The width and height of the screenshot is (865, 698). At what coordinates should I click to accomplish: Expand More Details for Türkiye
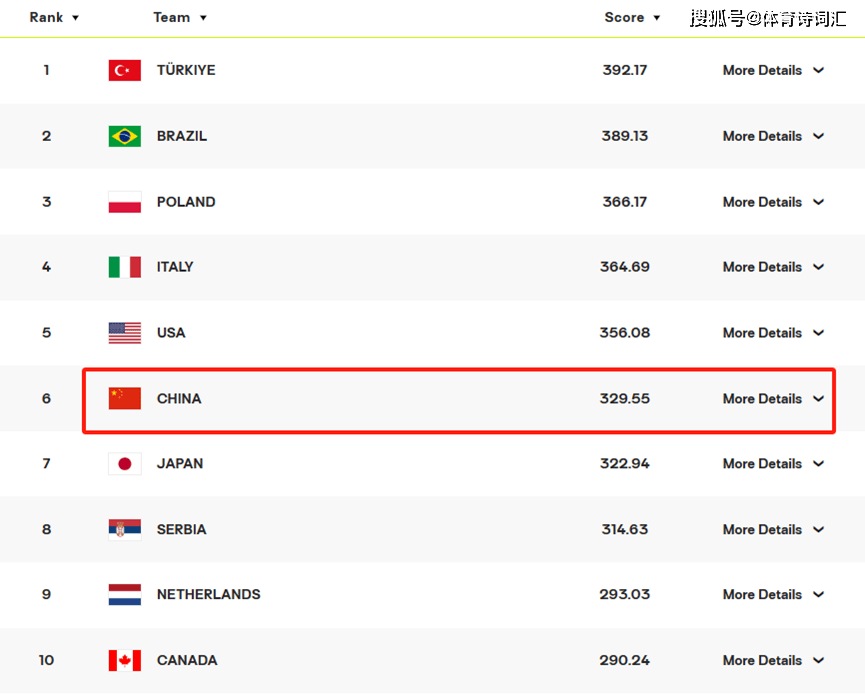(x=773, y=70)
